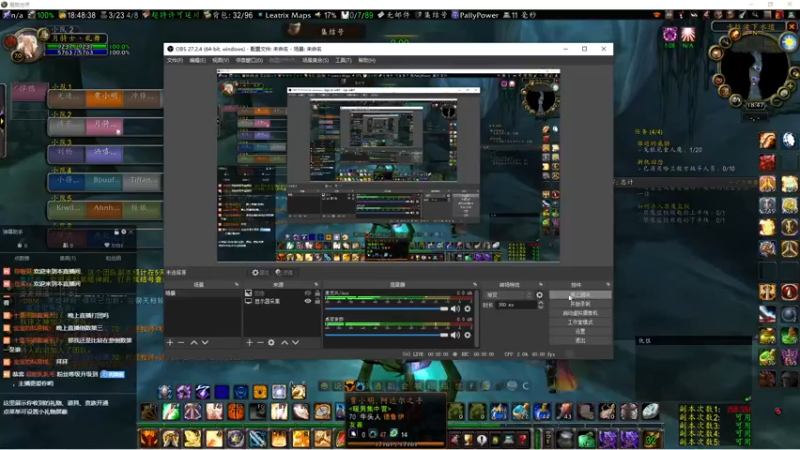Click purple buff icon near minimap
The height and width of the screenshot is (450, 800).
pyautogui.click(x=669, y=35)
